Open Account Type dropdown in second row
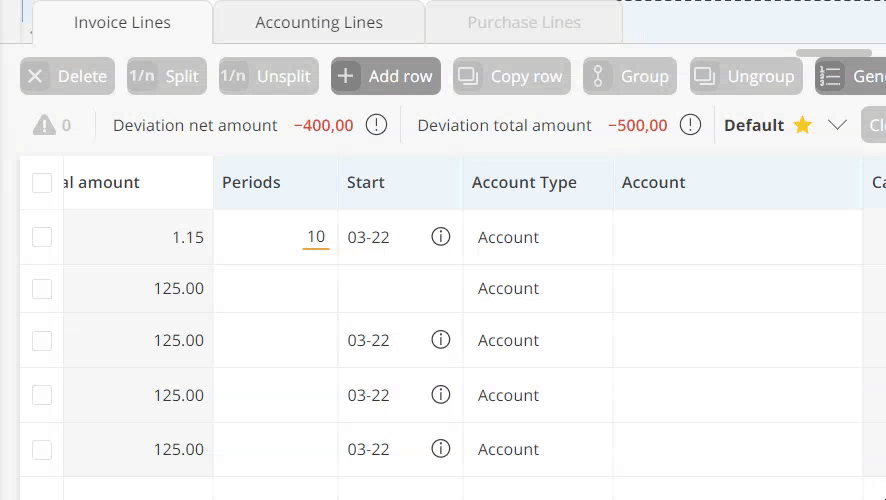Image resolution: width=886 pixels, height=500 pixels. click(537, 289)
